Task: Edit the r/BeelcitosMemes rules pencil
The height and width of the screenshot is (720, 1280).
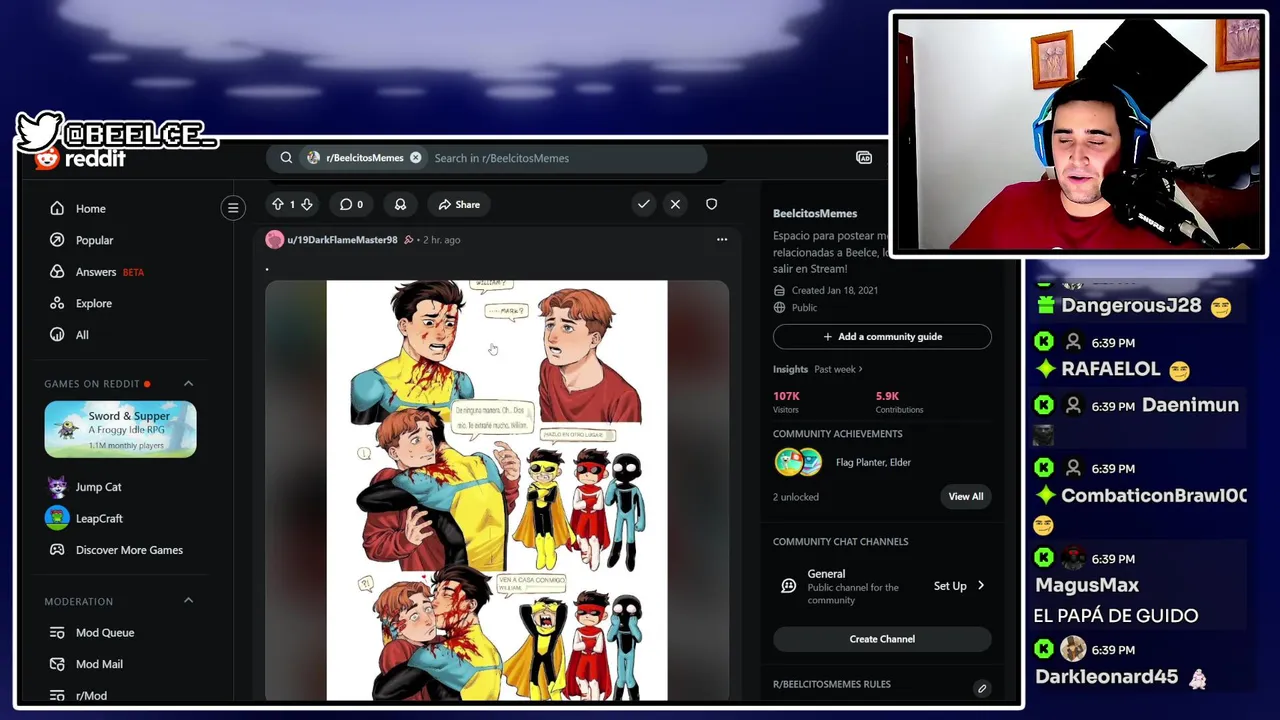Action: 982,688
